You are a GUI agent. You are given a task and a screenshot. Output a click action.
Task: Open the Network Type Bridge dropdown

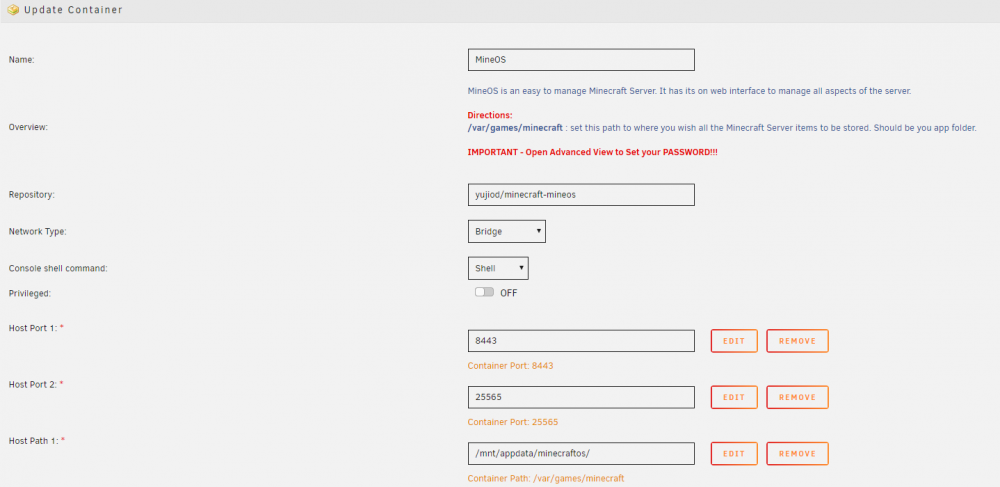coord(506,231)
